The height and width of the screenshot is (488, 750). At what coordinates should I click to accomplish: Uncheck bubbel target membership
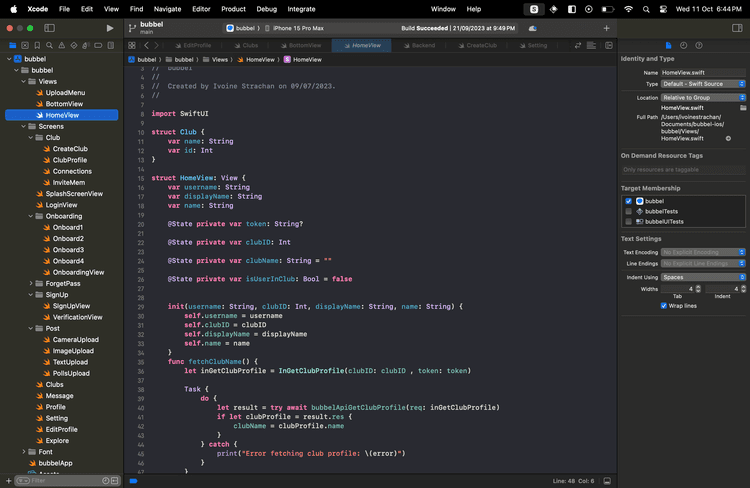pyautogui.click(x=628, y=201)
